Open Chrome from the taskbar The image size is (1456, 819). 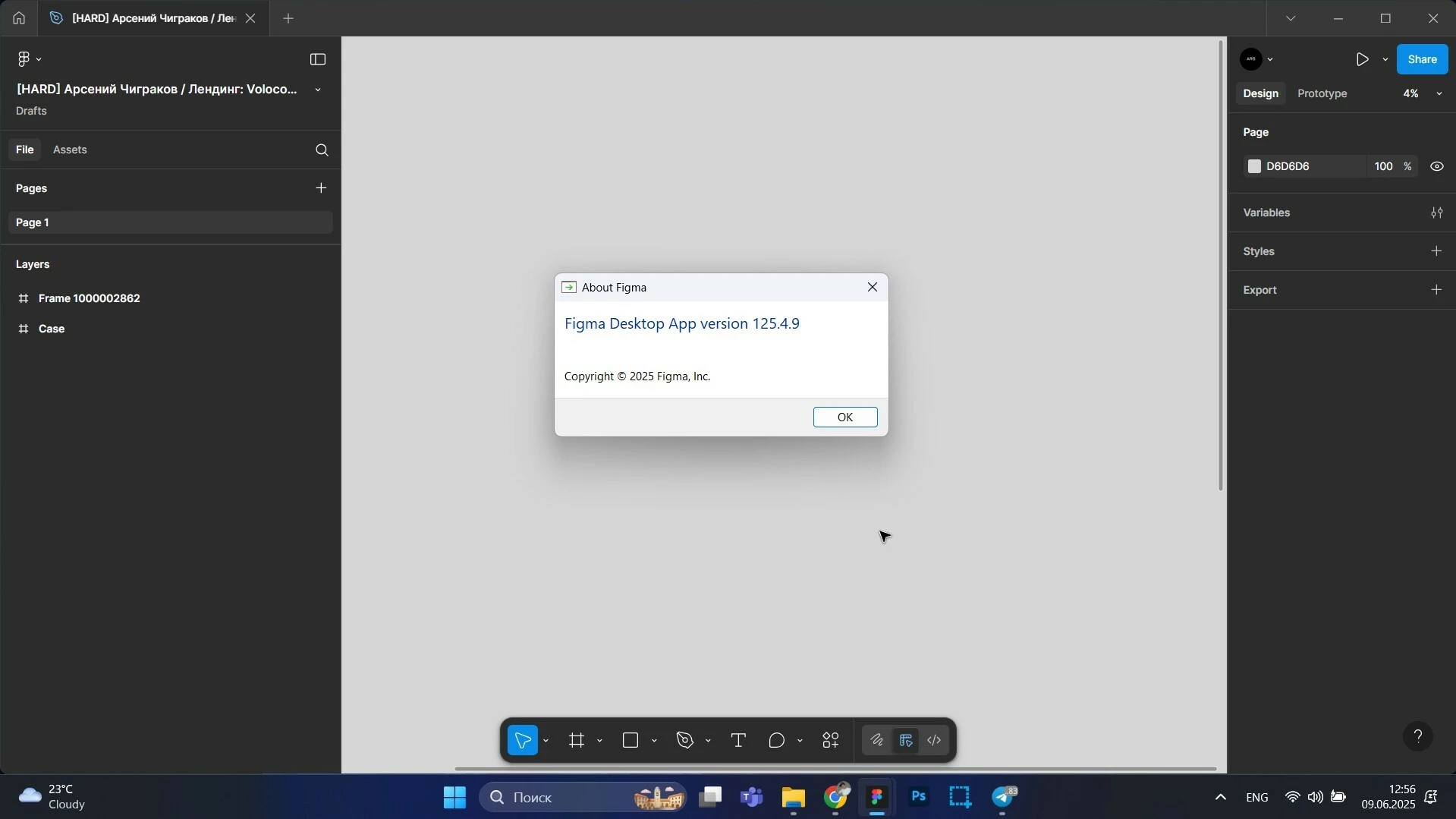tap(836, 798)
